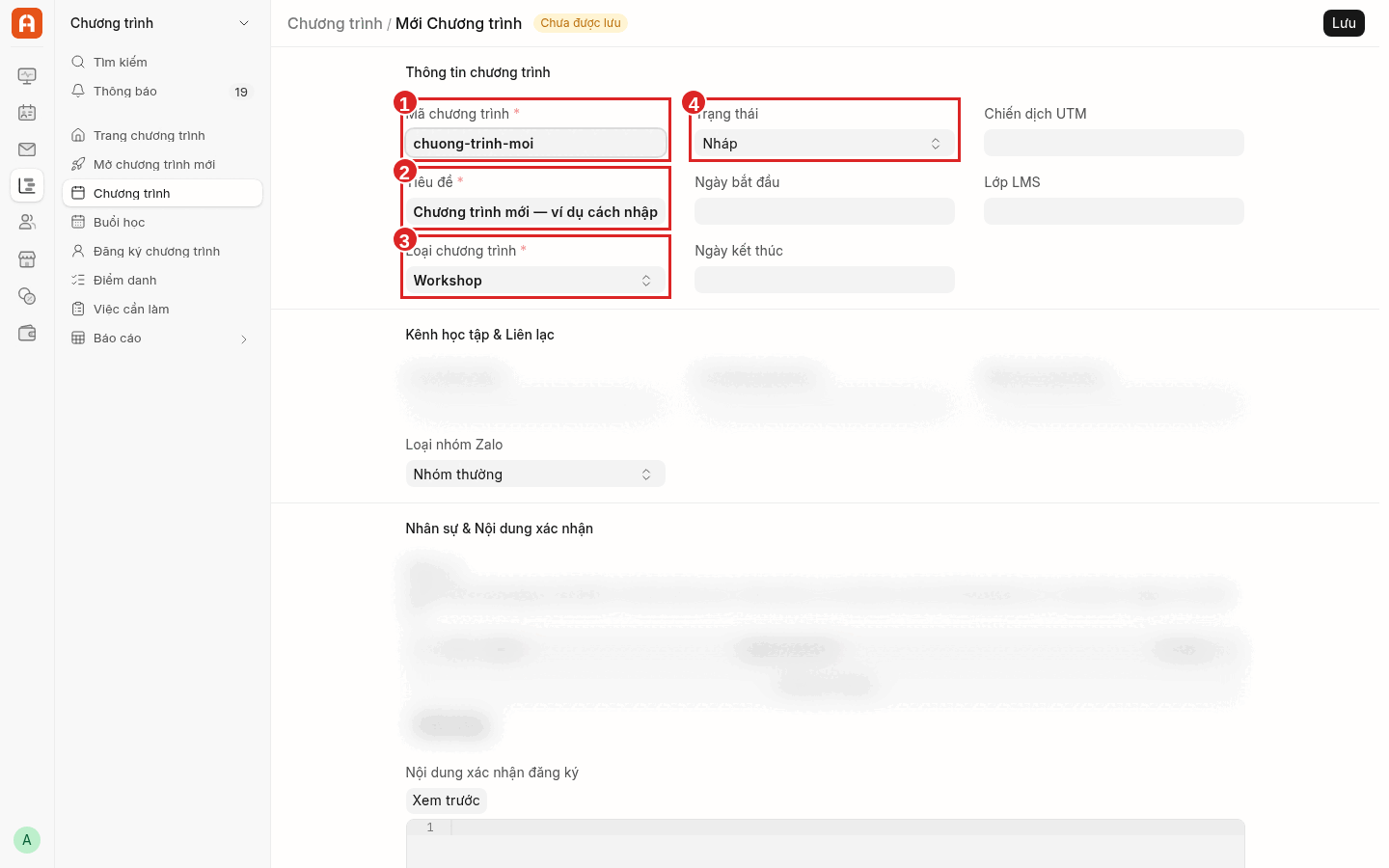Focus the Ngày bắt đầu date field

click(x=825, y=211)
